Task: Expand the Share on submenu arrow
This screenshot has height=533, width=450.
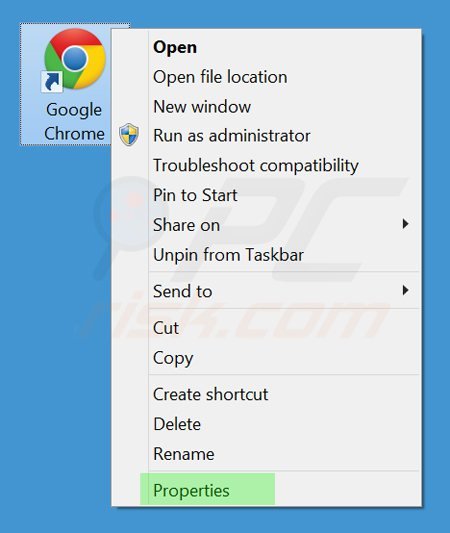Action: pos(405,224)
